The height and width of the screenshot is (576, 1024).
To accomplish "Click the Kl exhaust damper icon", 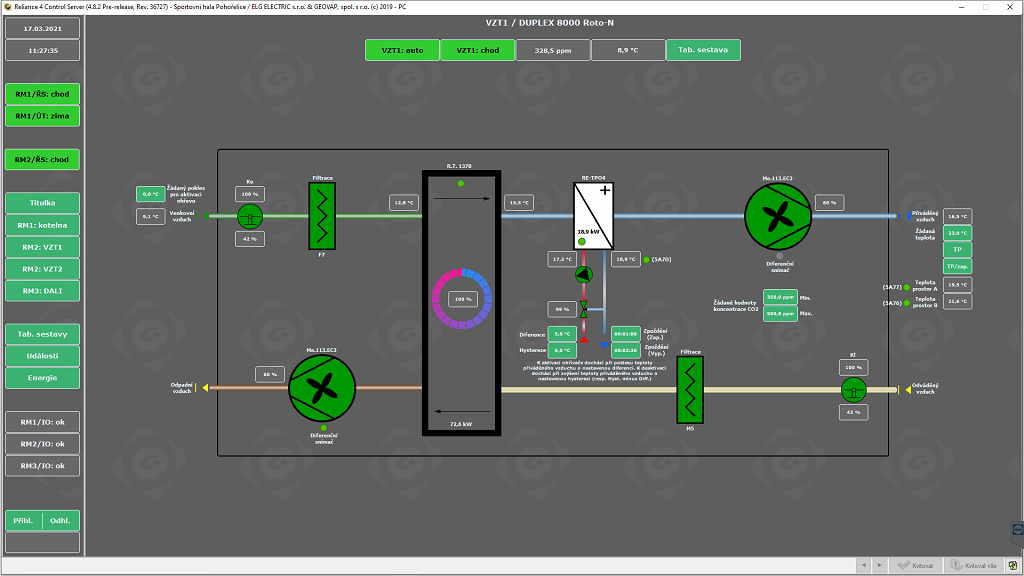I will 851,389.
